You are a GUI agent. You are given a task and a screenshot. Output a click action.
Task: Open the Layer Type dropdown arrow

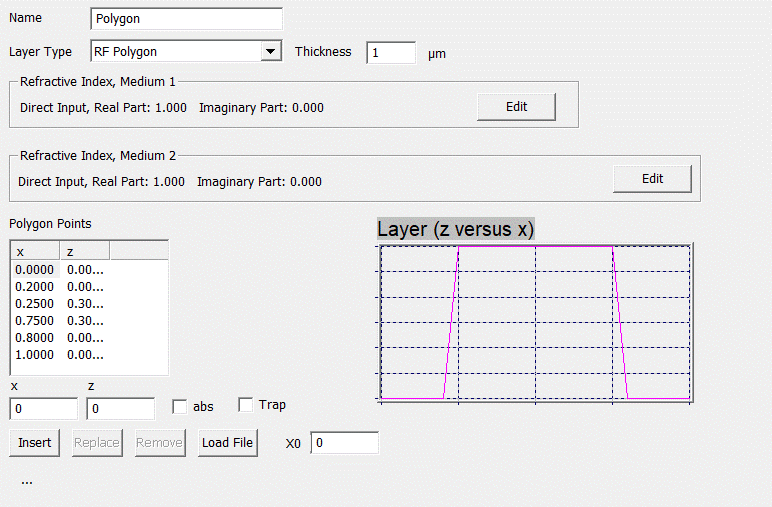(269, 52)
